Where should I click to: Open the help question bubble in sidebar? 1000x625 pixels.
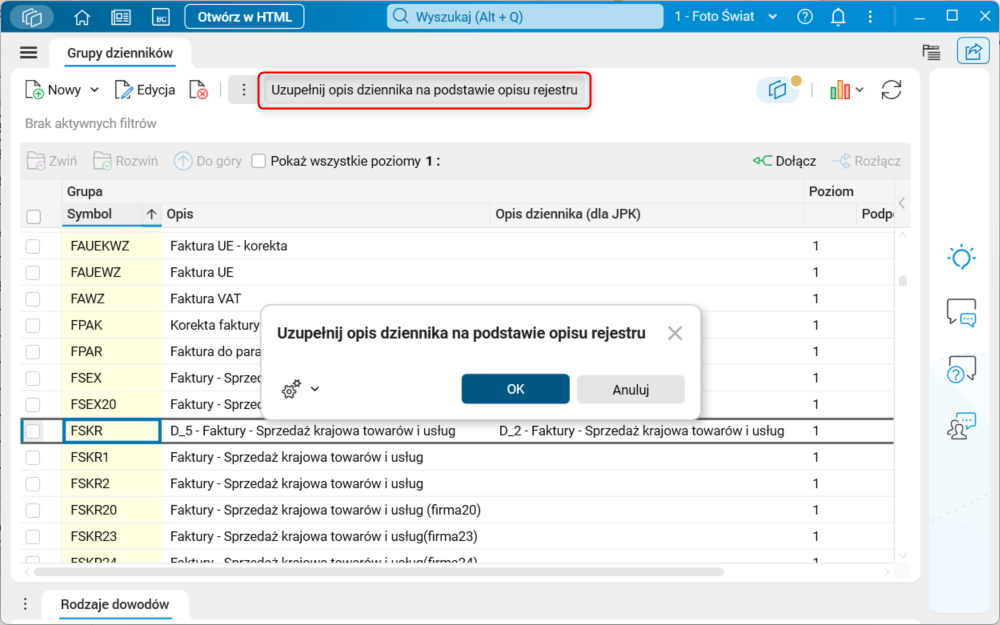tap(961, 370)
